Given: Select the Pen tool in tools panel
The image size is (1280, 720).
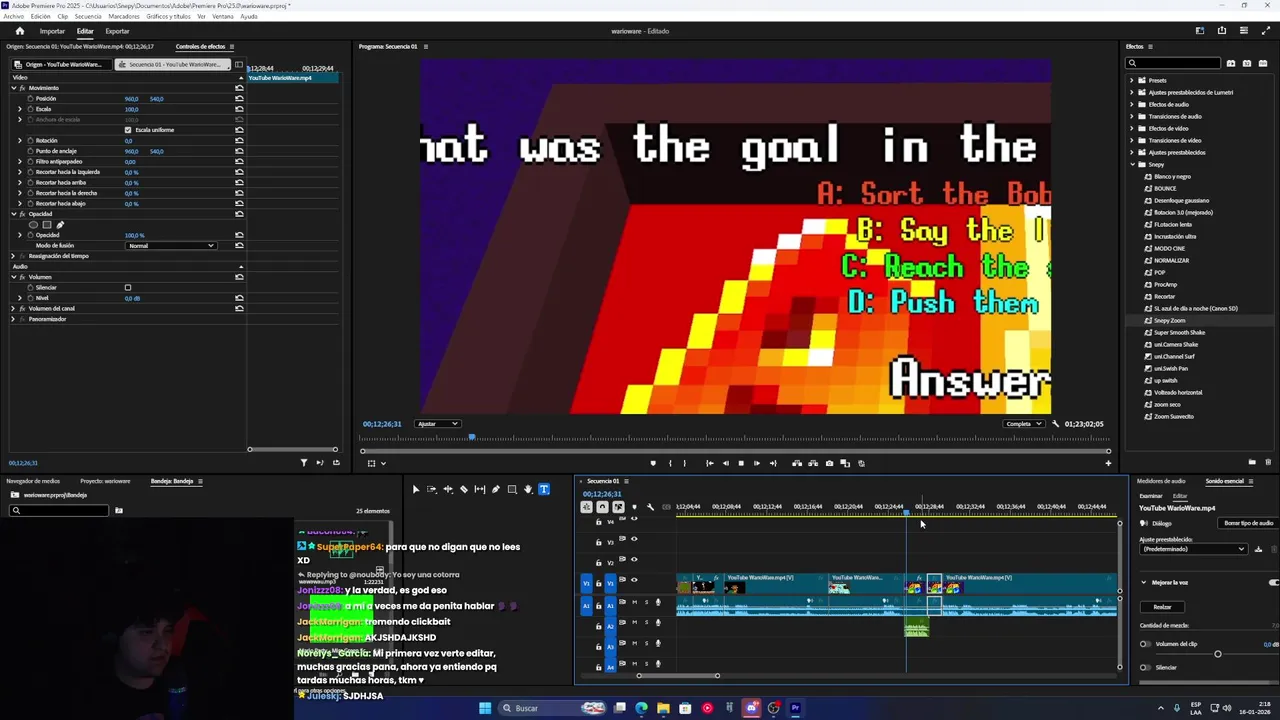Looking at the screenshot, I should coord(496,489).
